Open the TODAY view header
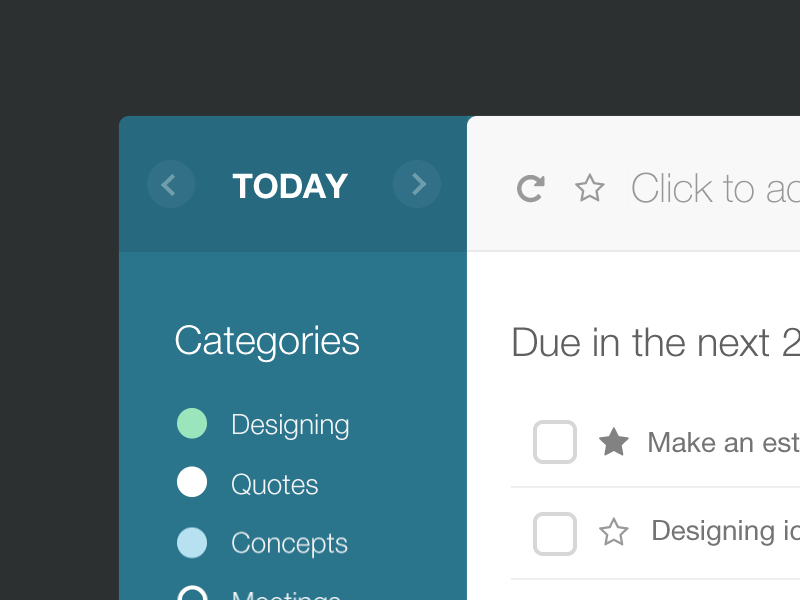Viewport: 800px width, 600px height. (x=289, y=186)
